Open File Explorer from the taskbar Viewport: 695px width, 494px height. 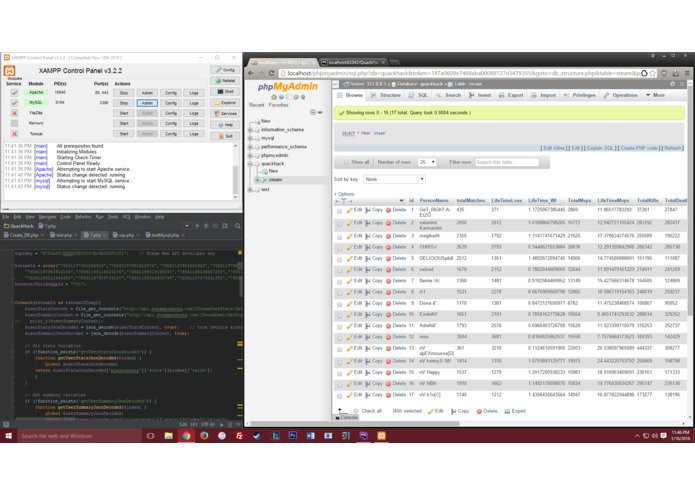[168, 436]
